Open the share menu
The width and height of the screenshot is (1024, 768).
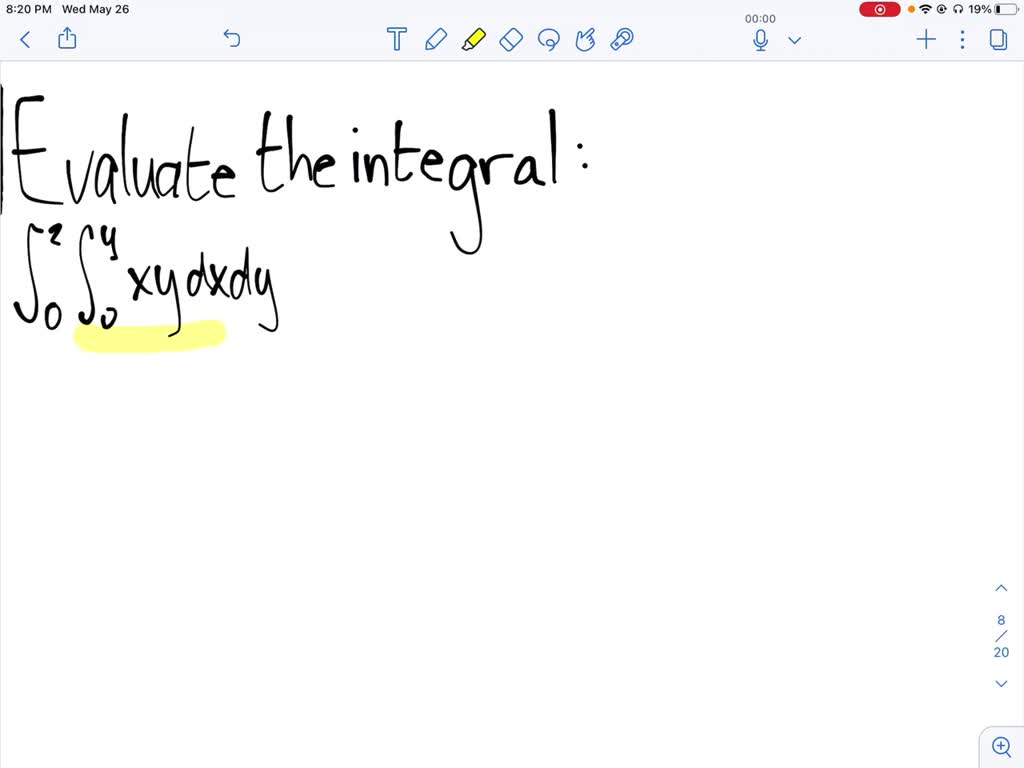click(66, 39)
